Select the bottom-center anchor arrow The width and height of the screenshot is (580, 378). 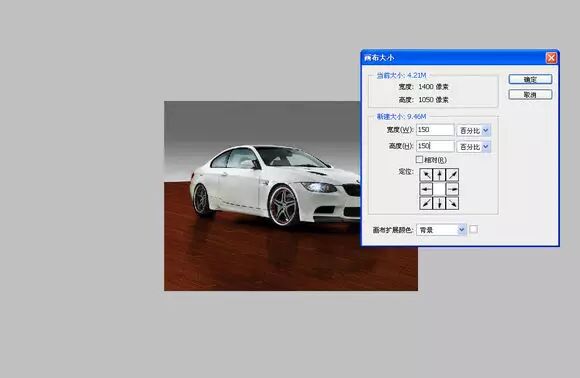point(439,203)
